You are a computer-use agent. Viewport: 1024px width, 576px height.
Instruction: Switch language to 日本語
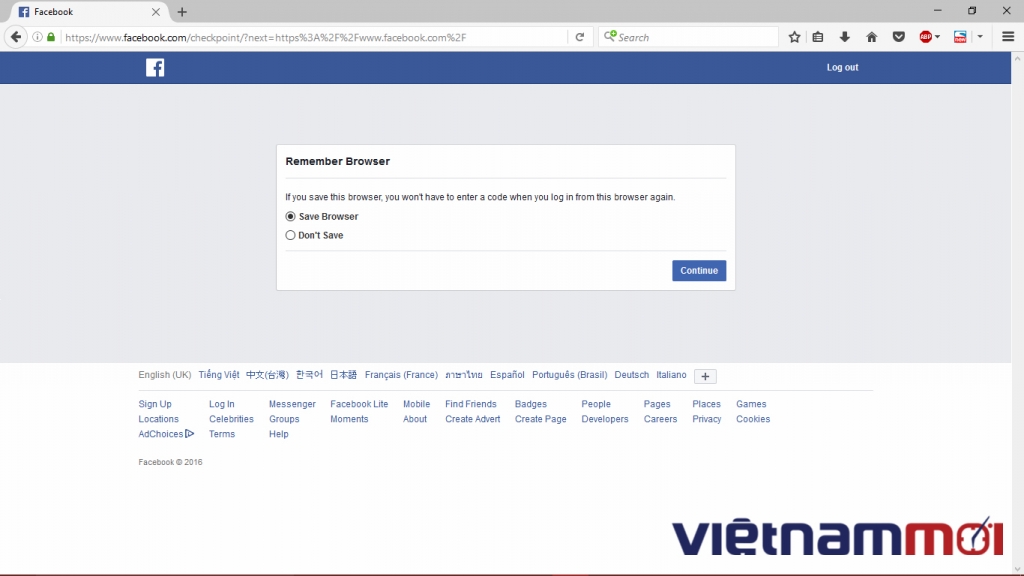[x=344, y=375]
